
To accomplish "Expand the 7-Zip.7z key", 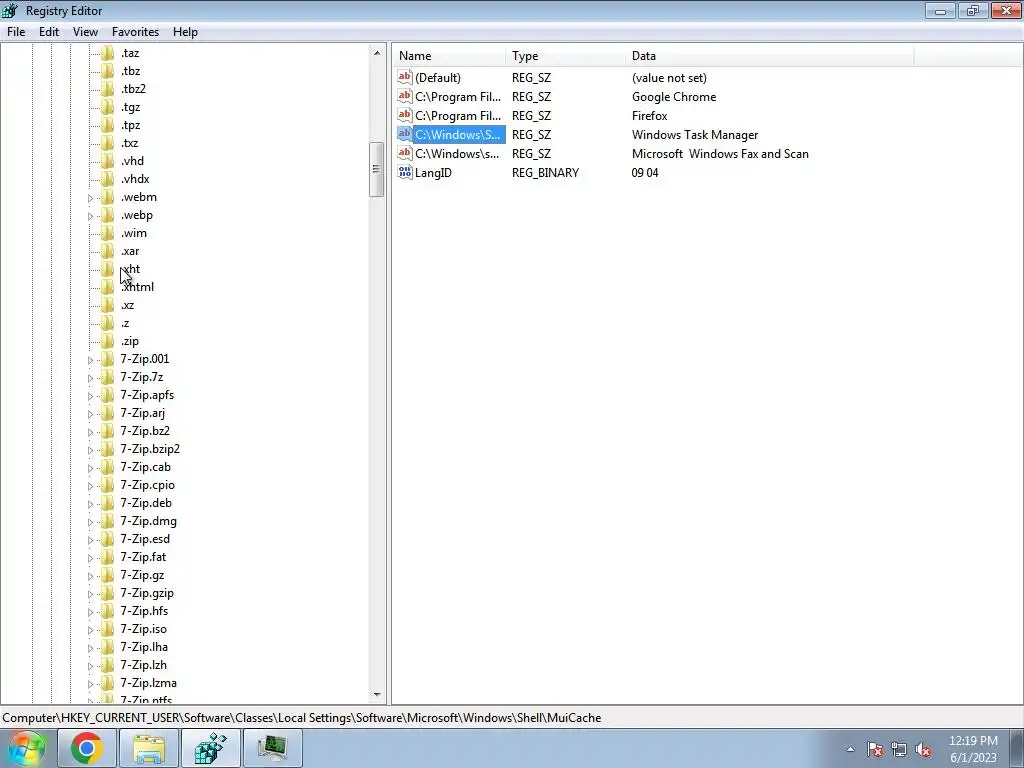I will coord(91,377).
